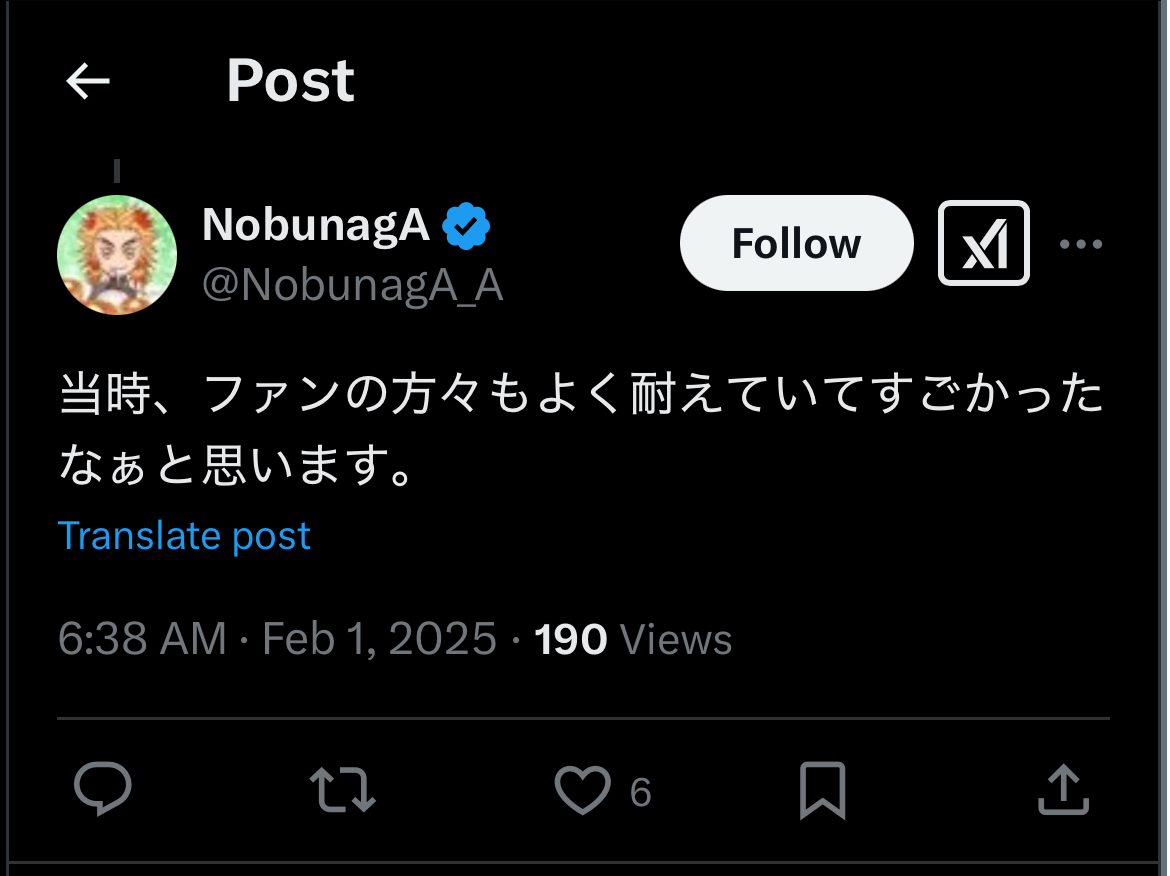Open the three-dot more options menu
Viewport: 1170px width, 876px height.
(1080, 243)
